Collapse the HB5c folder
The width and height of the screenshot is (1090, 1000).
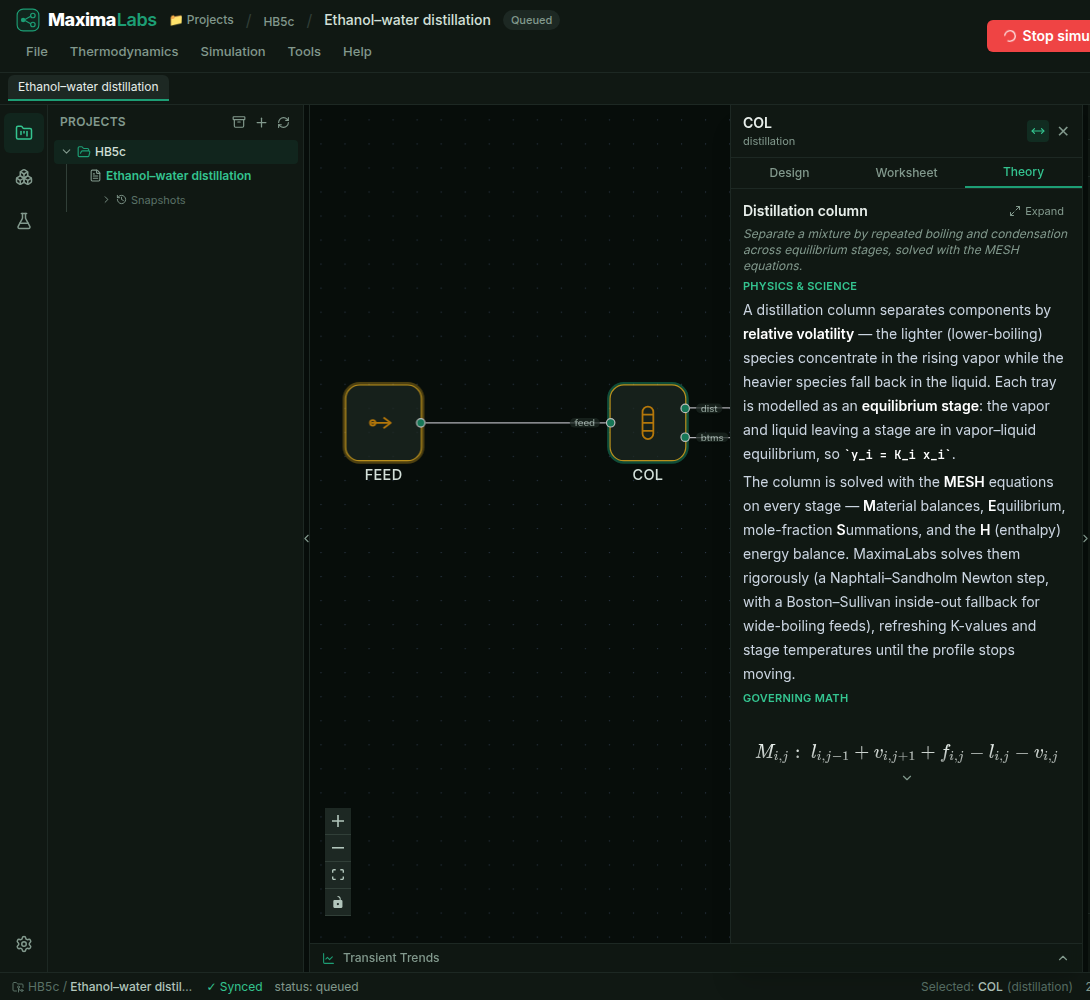67,151
